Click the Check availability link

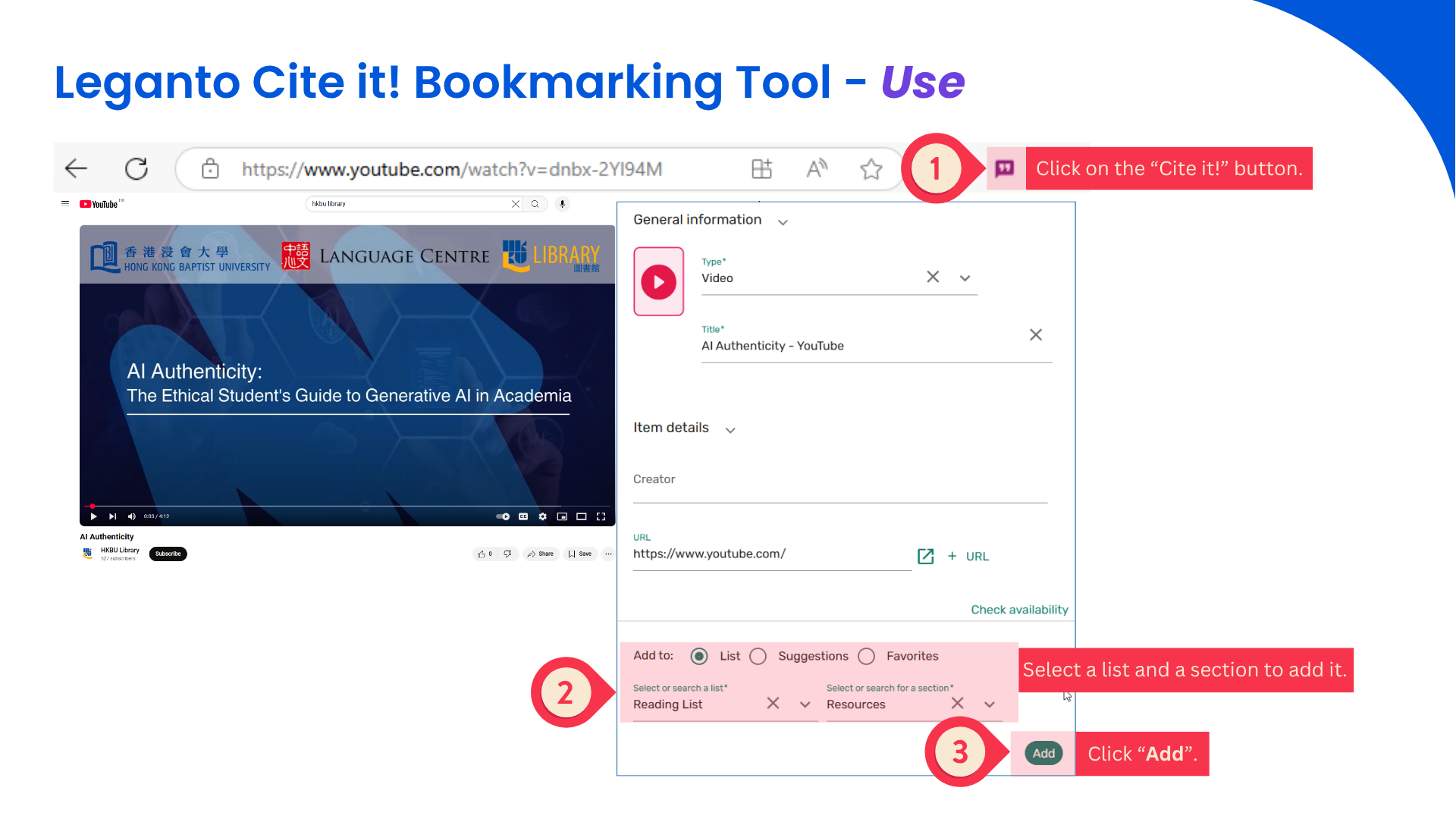tap(1019, 609)
